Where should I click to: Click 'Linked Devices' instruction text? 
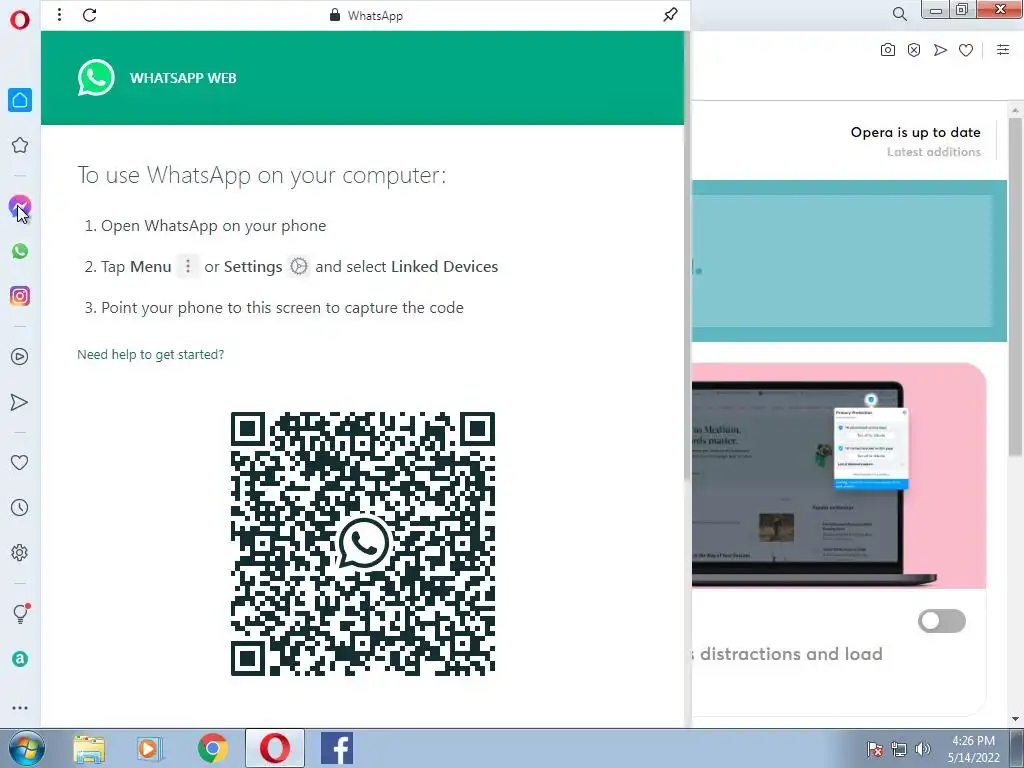(444, 266)
